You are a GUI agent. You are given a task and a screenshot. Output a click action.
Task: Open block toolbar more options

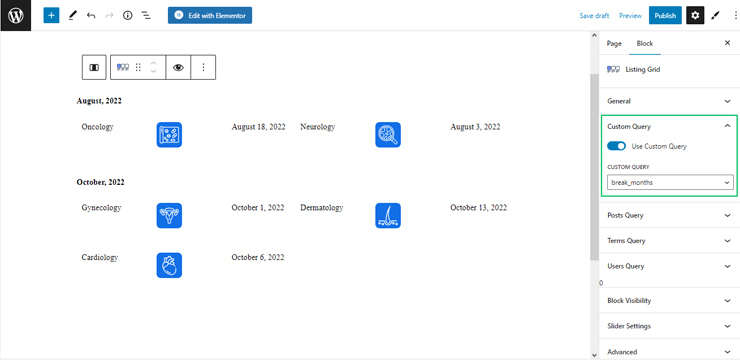point(203,67)
